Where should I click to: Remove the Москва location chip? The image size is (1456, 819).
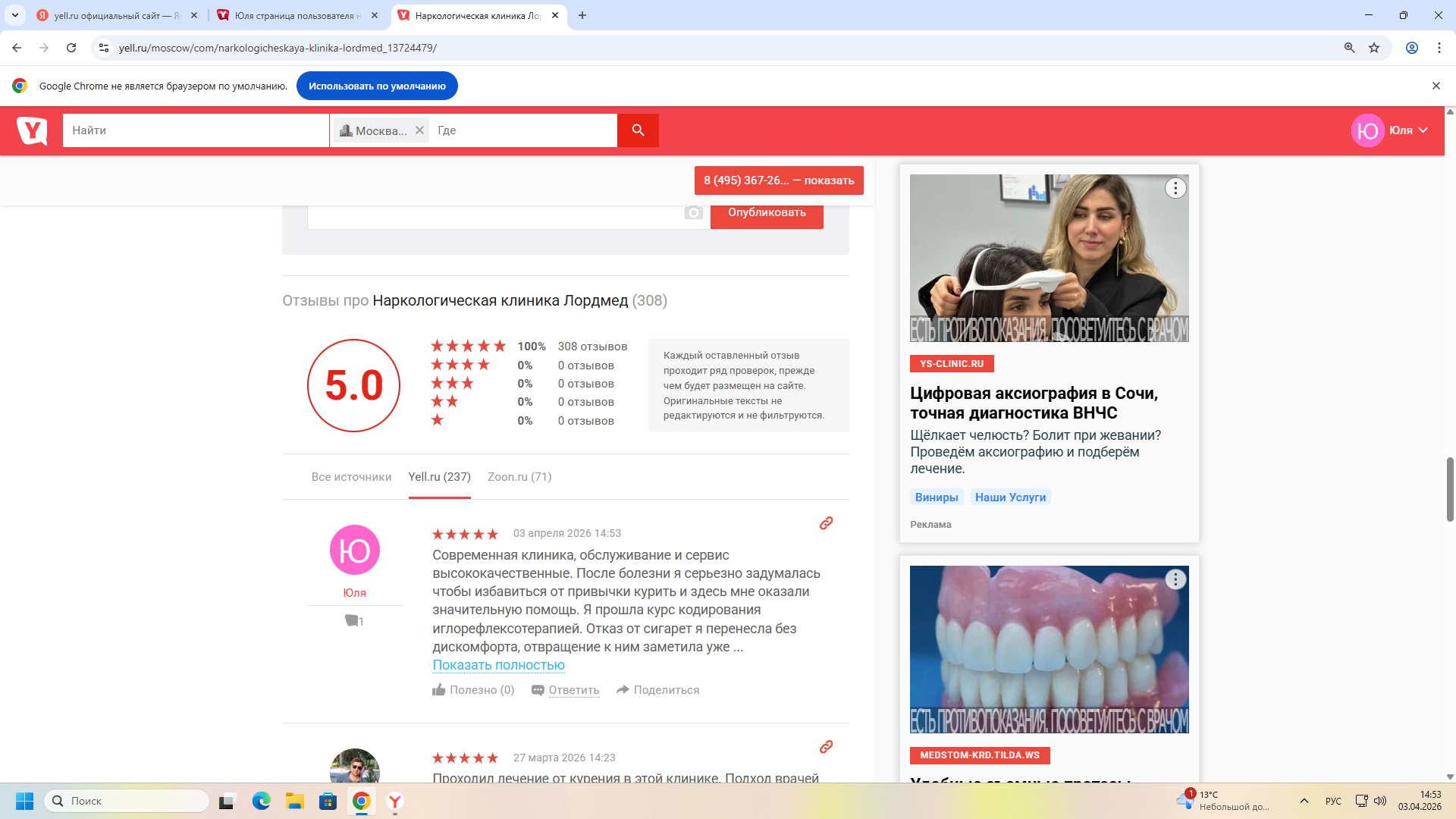(x=419, y=130)
